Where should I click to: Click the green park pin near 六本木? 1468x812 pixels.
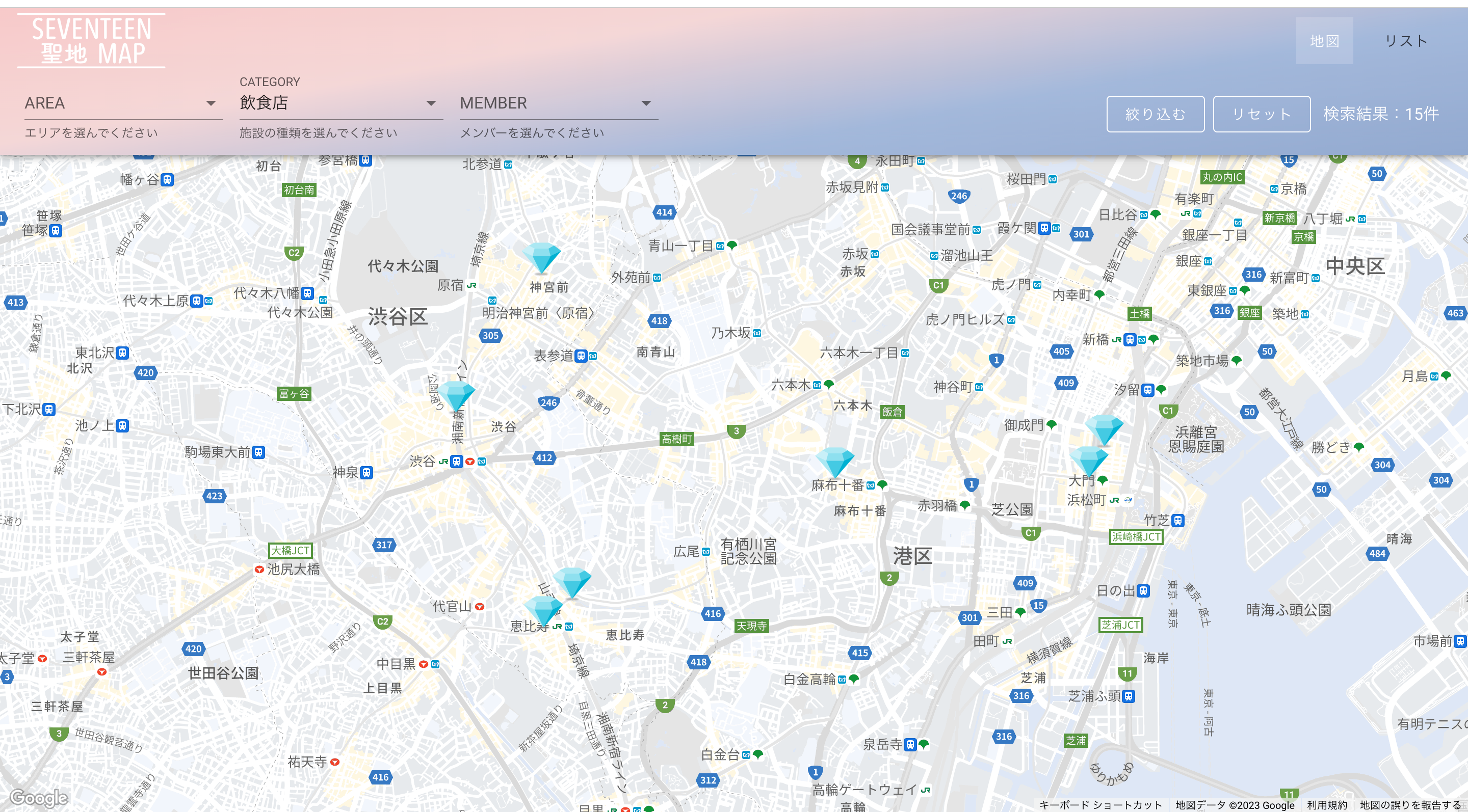pyautogui.click(x=829, y=384)
